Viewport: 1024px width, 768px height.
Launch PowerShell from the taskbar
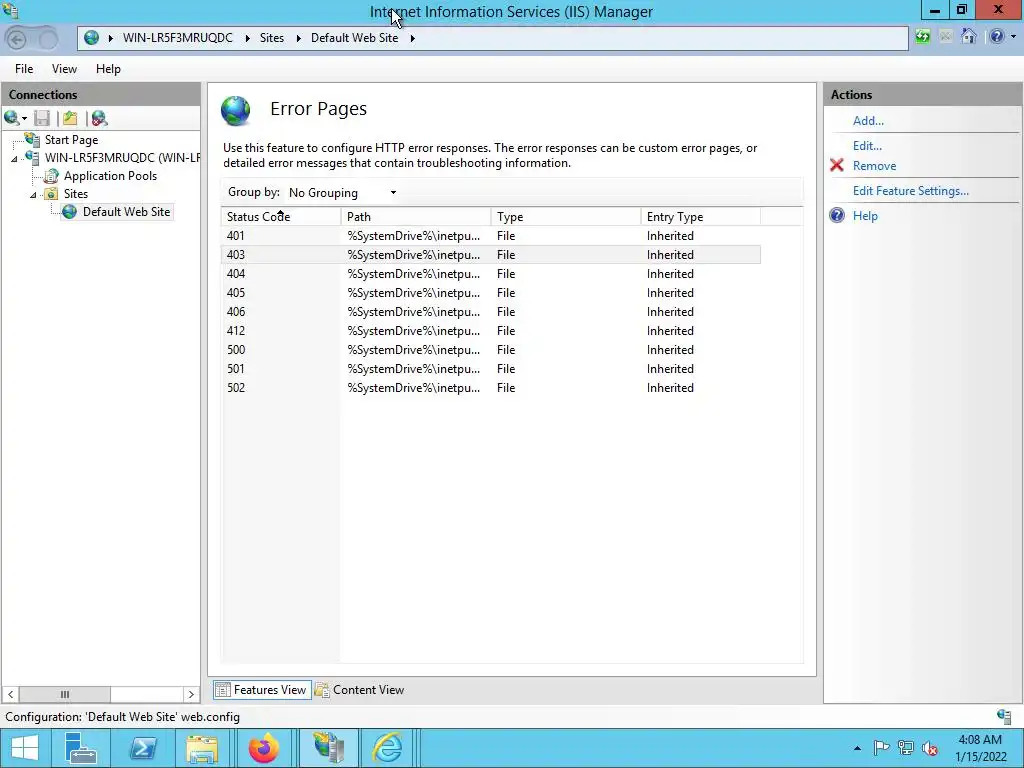point(143,748)
